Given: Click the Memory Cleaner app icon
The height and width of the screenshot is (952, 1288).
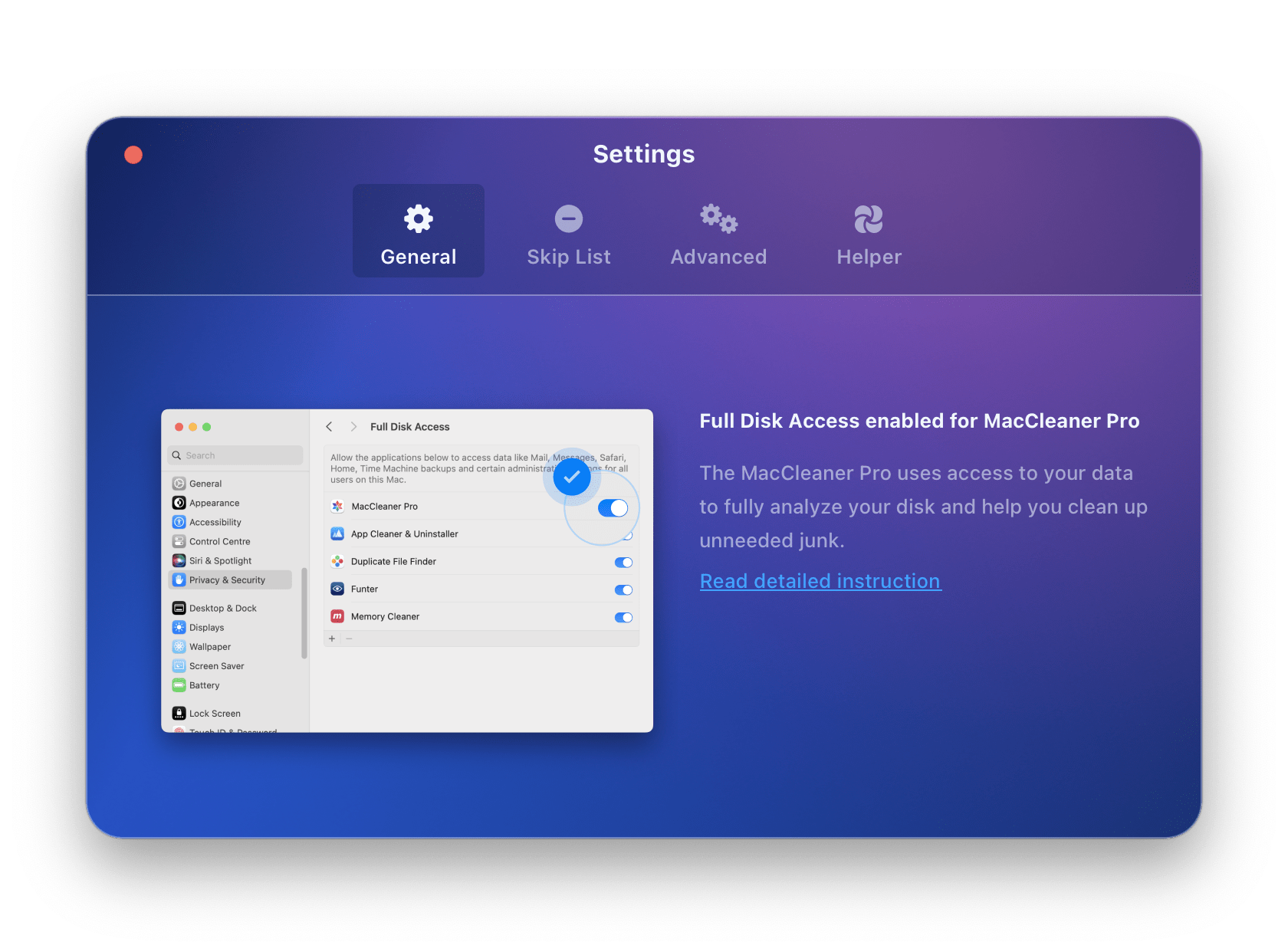Looking at the screenshot, I should click(x=337, y=617).
